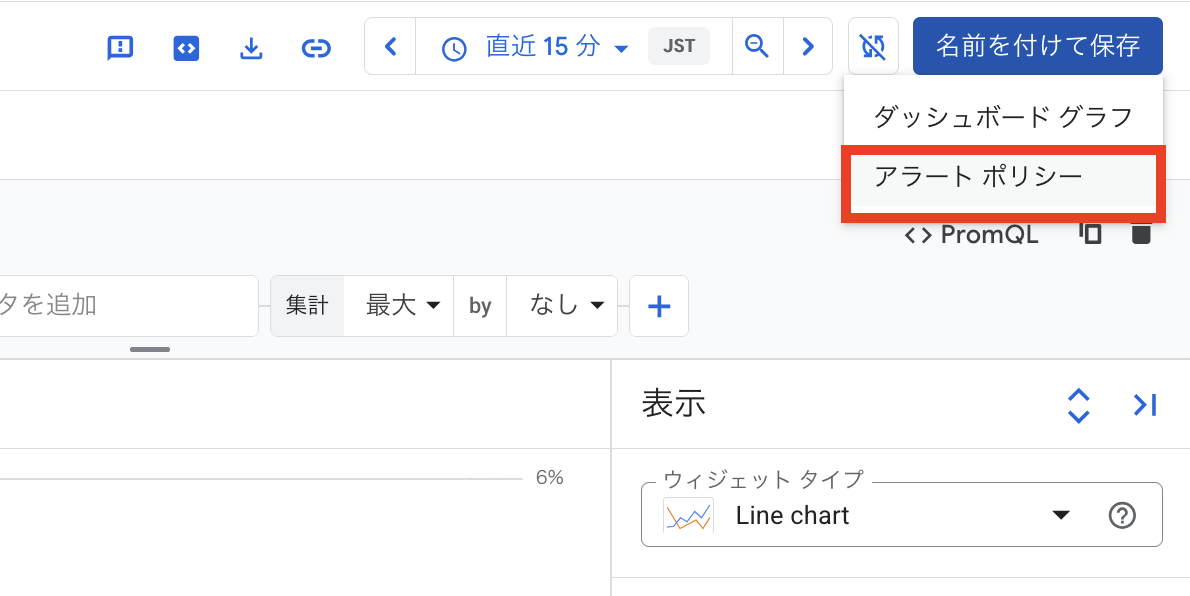Switch to PromQL query mode

[x=971, y=234]
